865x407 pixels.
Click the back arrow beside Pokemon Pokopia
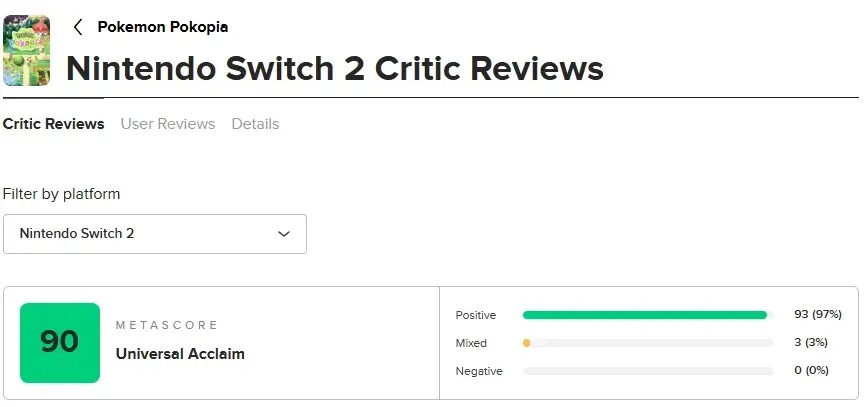click(x=78, y=26)
